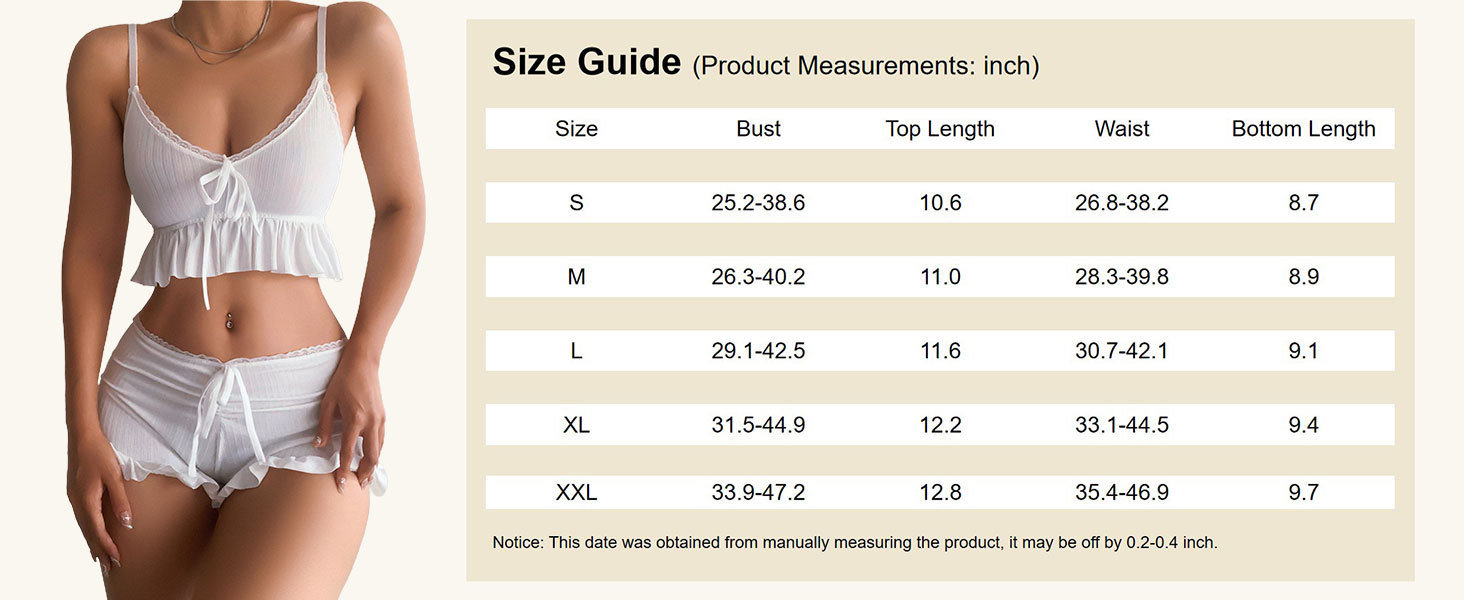1464x600 pixels.
Task: Click the 12.8 top length value
Action: (x=940, y=492)
